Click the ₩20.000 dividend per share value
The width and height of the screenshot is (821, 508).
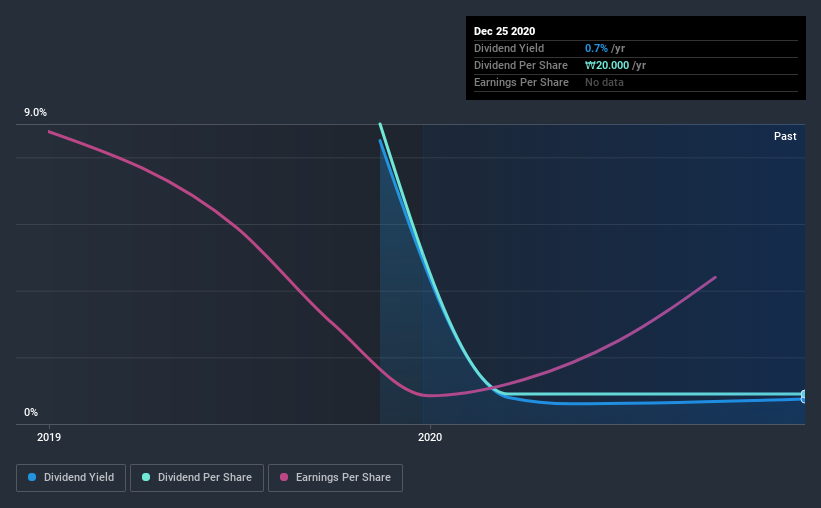click(607, 65)
